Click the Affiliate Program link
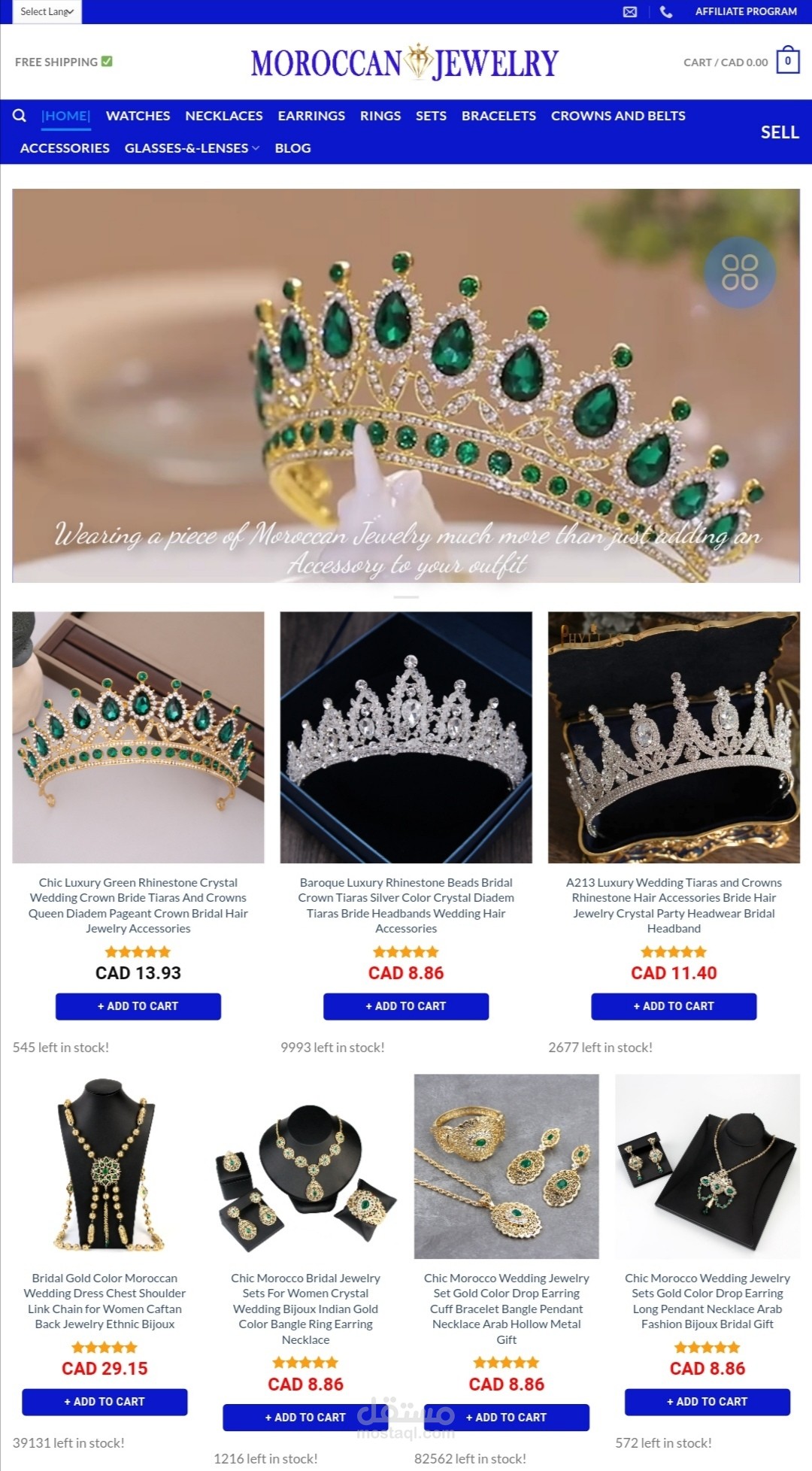The height and width of the screenshot is (1471, 812). coord(746,11)
